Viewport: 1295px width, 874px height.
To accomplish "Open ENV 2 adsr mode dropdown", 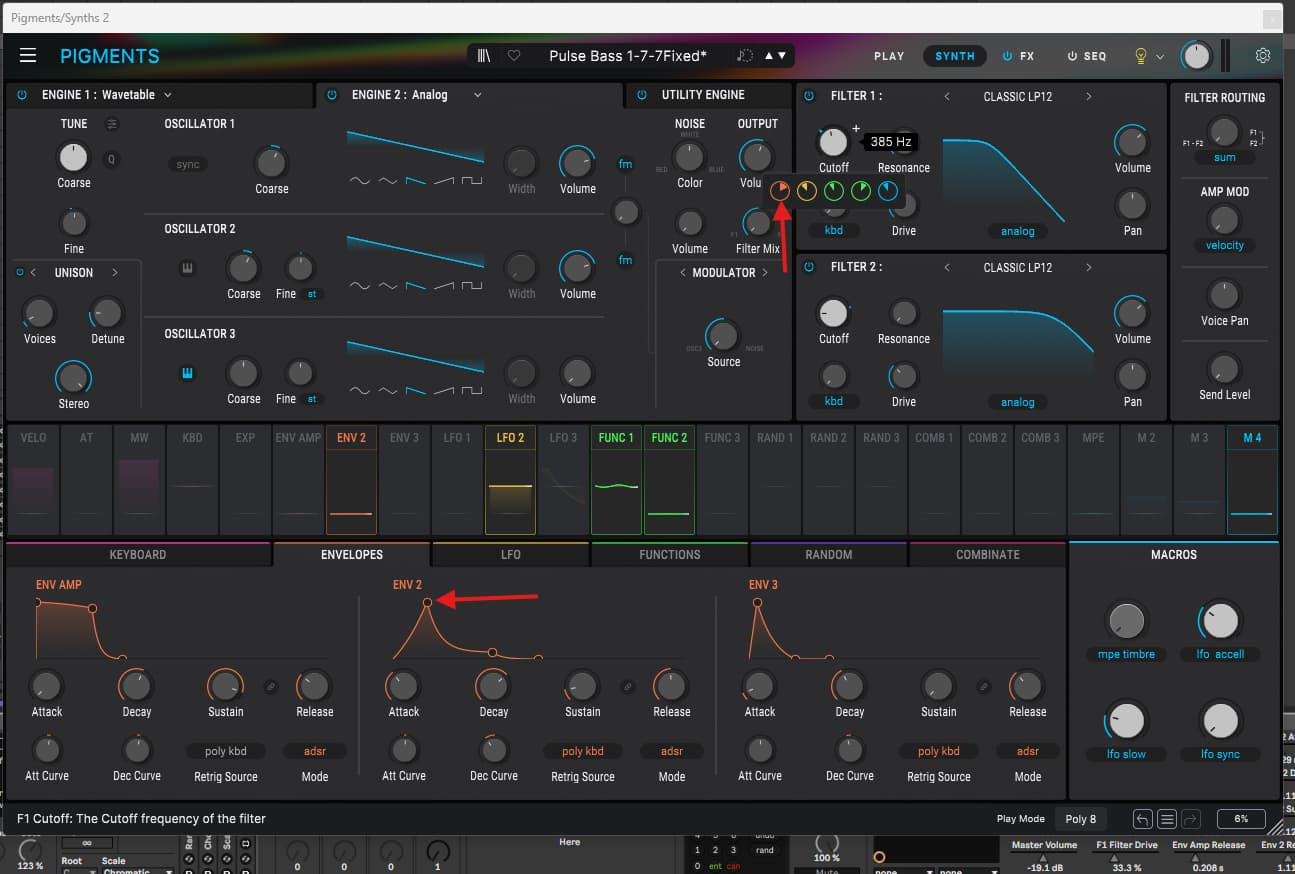I will pos(672,751).
